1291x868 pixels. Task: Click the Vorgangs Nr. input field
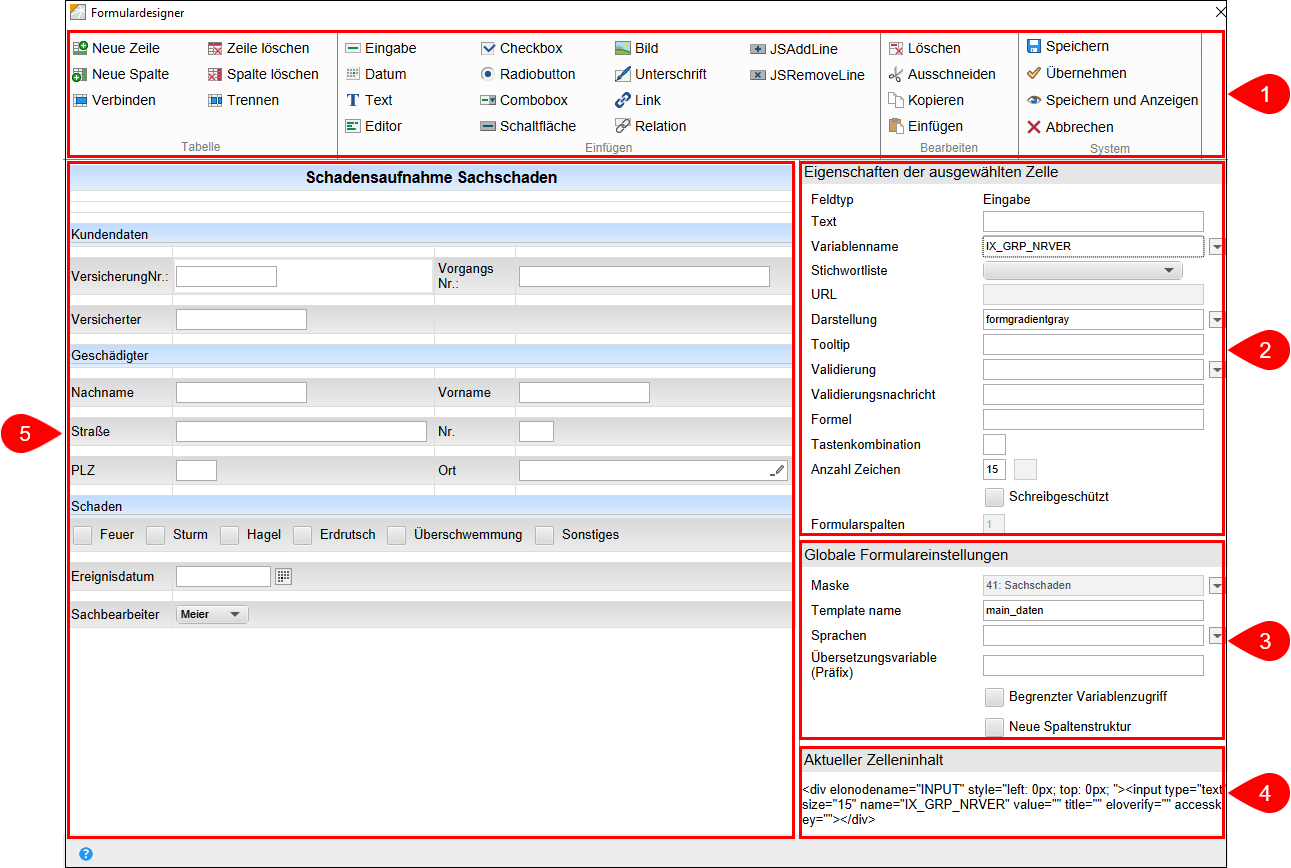pyautogui.click(x=644, y=277)
